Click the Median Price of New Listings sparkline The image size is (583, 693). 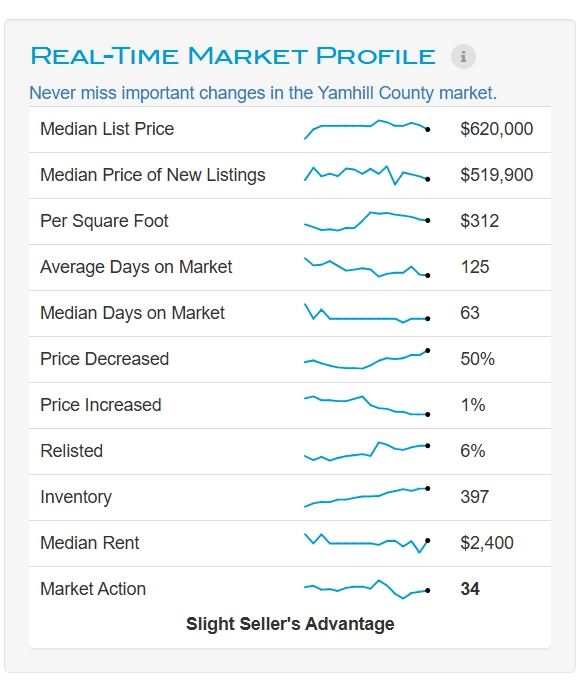coord(367,175)
